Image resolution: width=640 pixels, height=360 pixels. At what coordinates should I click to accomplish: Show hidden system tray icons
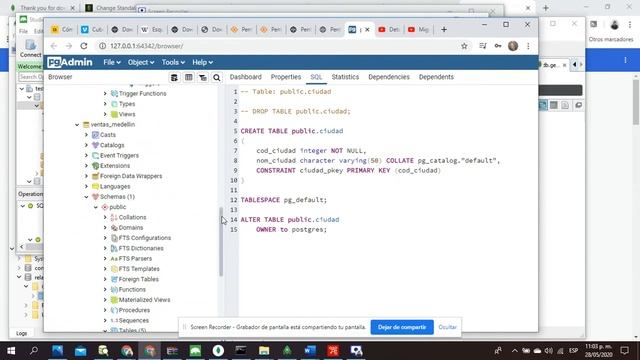click(x=514, y=351)
